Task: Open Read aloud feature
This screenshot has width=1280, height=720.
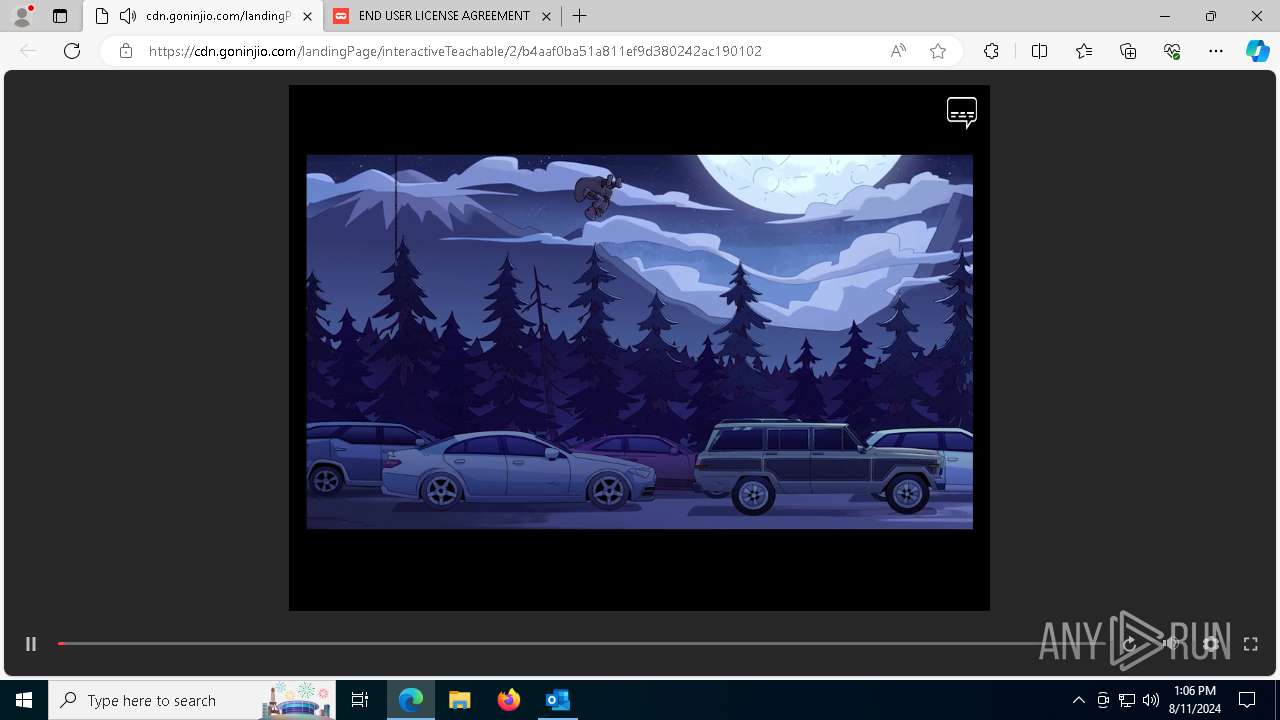Action: (898, 51)
